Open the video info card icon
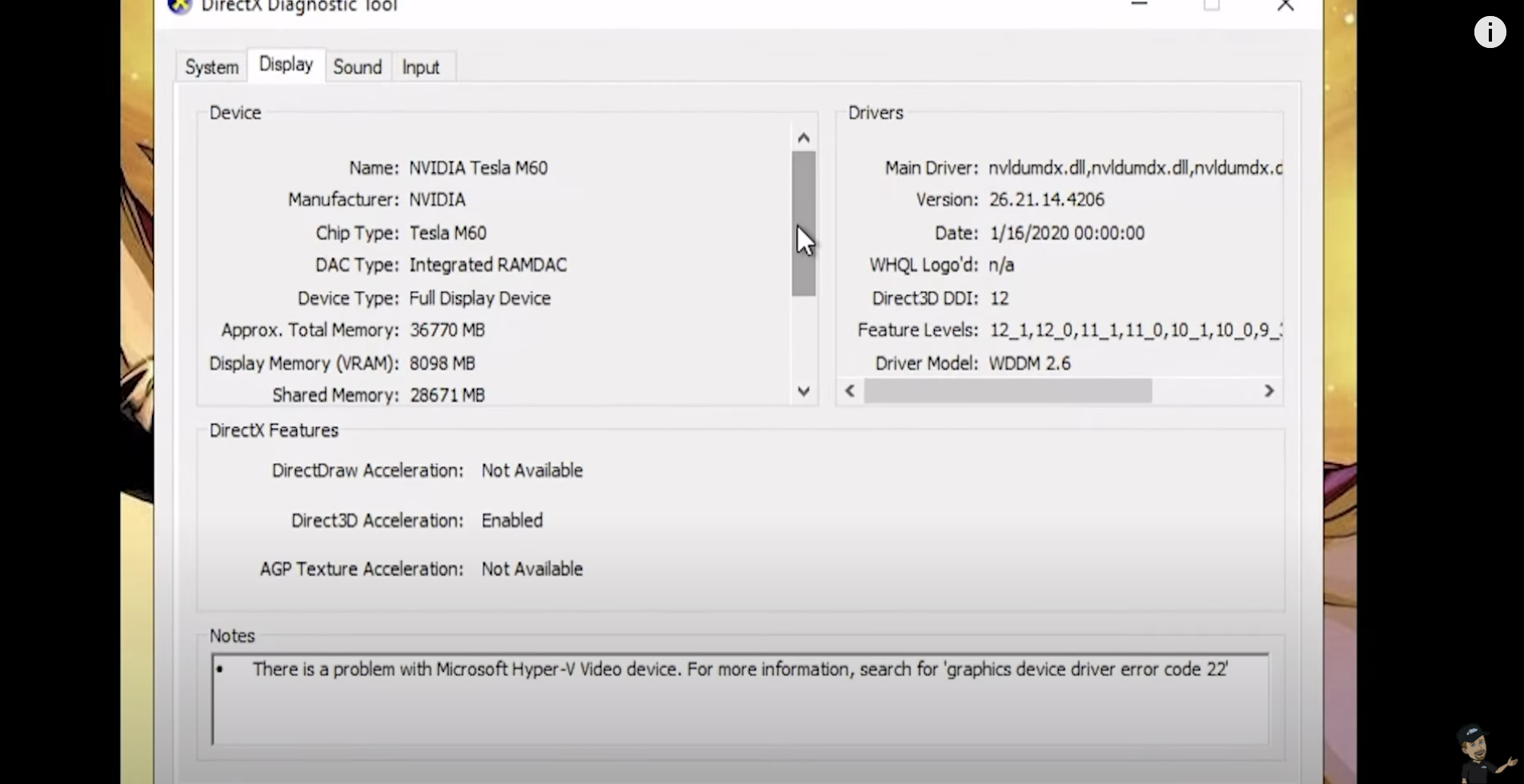Image resolution: width=1524 pixels, height=784 pixels. [x=1489, y=32]
